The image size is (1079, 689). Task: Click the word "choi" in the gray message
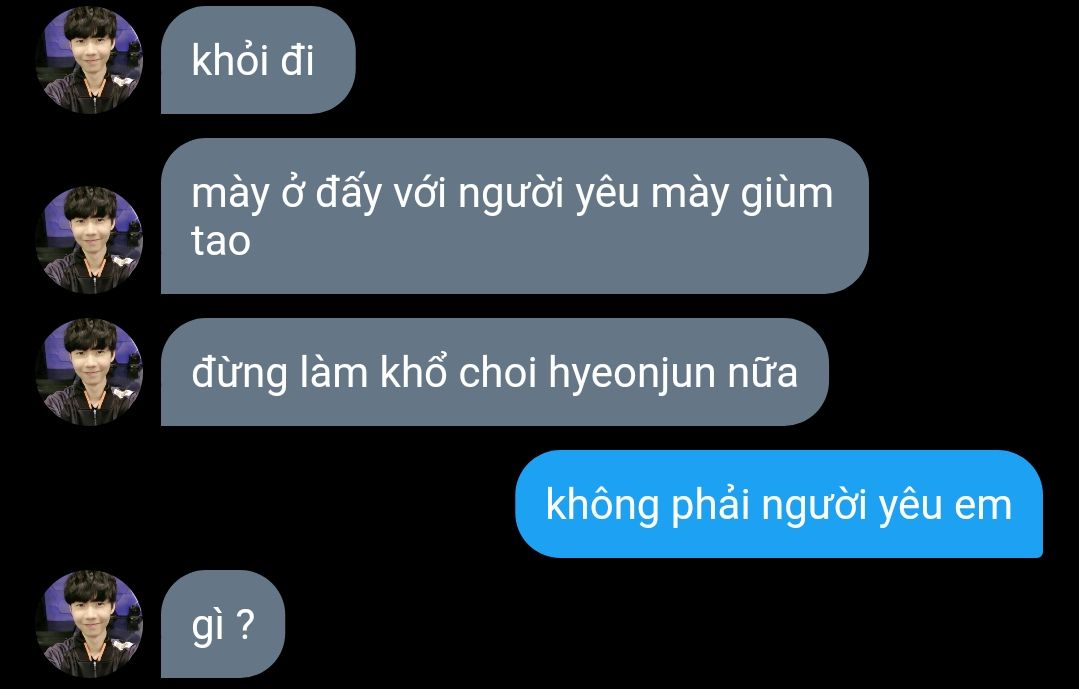click(498, 372)
